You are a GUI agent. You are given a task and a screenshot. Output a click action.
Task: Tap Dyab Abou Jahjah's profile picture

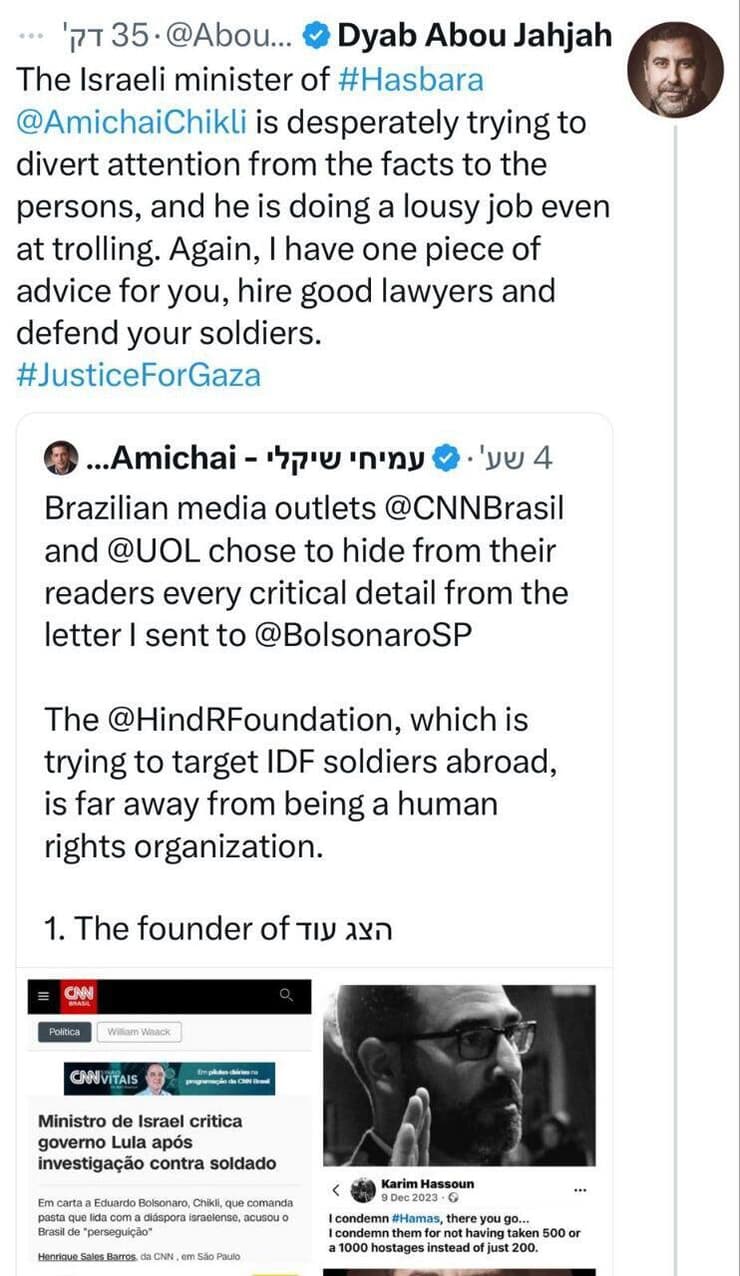pyautogui.click(x=675, y=70)
